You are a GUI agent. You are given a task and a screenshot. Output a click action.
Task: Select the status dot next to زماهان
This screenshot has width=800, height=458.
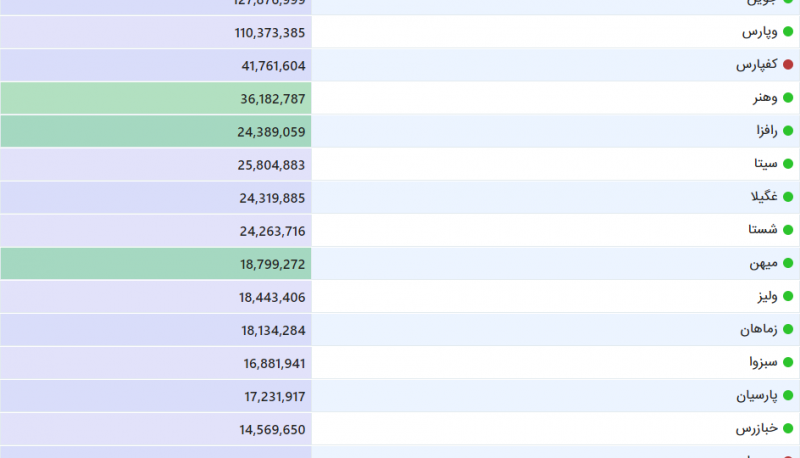(x=788, y=329)
